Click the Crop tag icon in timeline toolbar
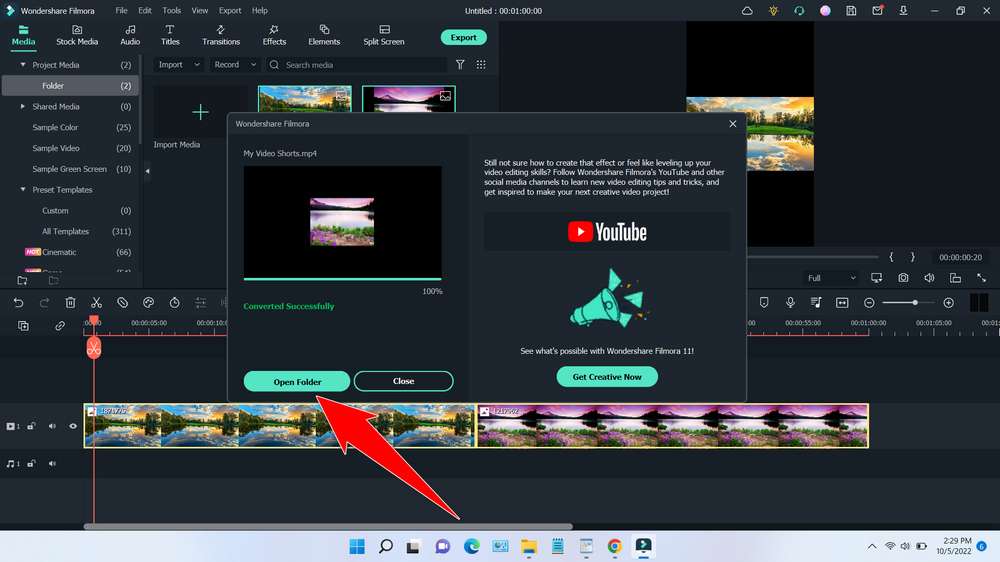Viewport: 1000px width, 562px height. coord(122,303)
